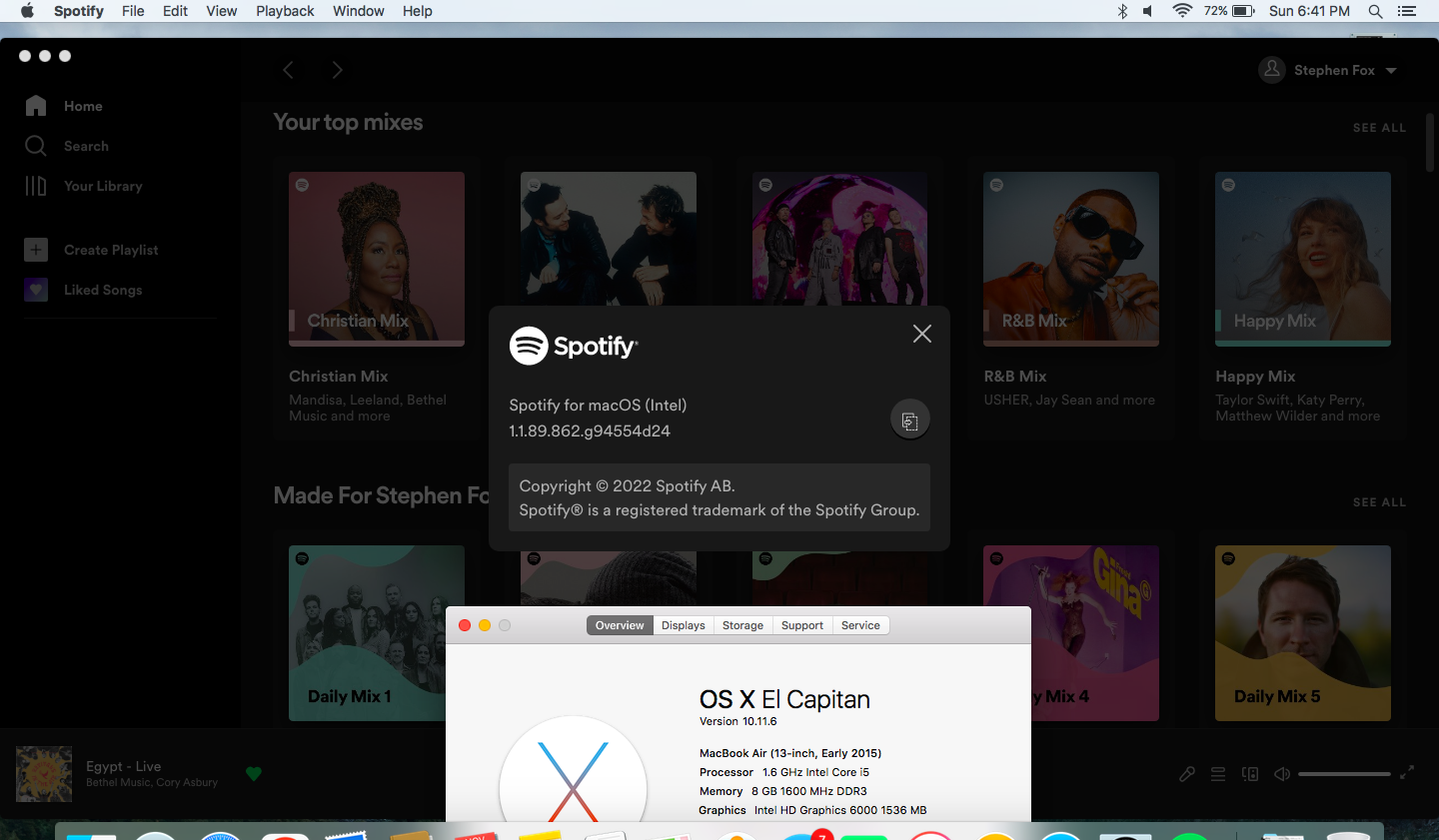Click the Wi-Fi menu bar icon
1439x840 pixels.
[x=1182, y=11]
